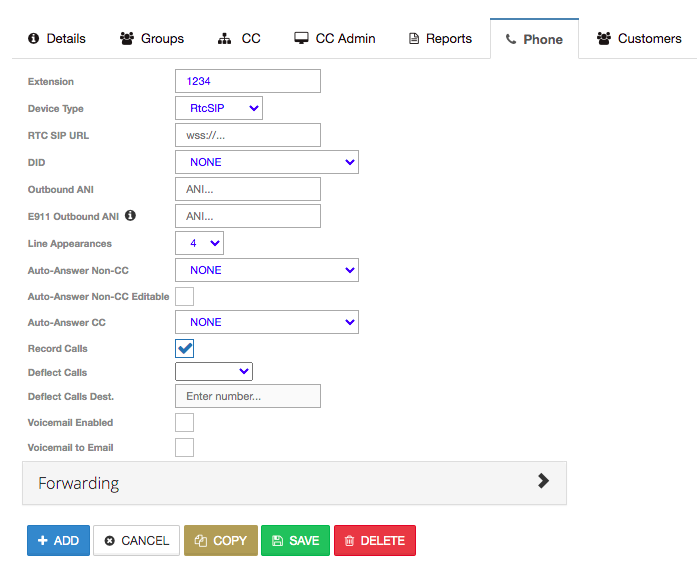Switch to the Details tab
The height and width of the screenshot is (564, 697).
(56, 39)
